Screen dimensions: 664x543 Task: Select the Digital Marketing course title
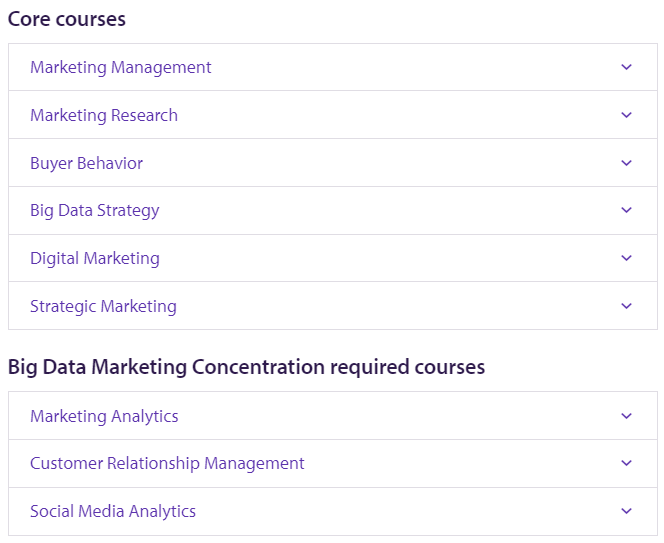pyautogui.click(x=95, y=258)
